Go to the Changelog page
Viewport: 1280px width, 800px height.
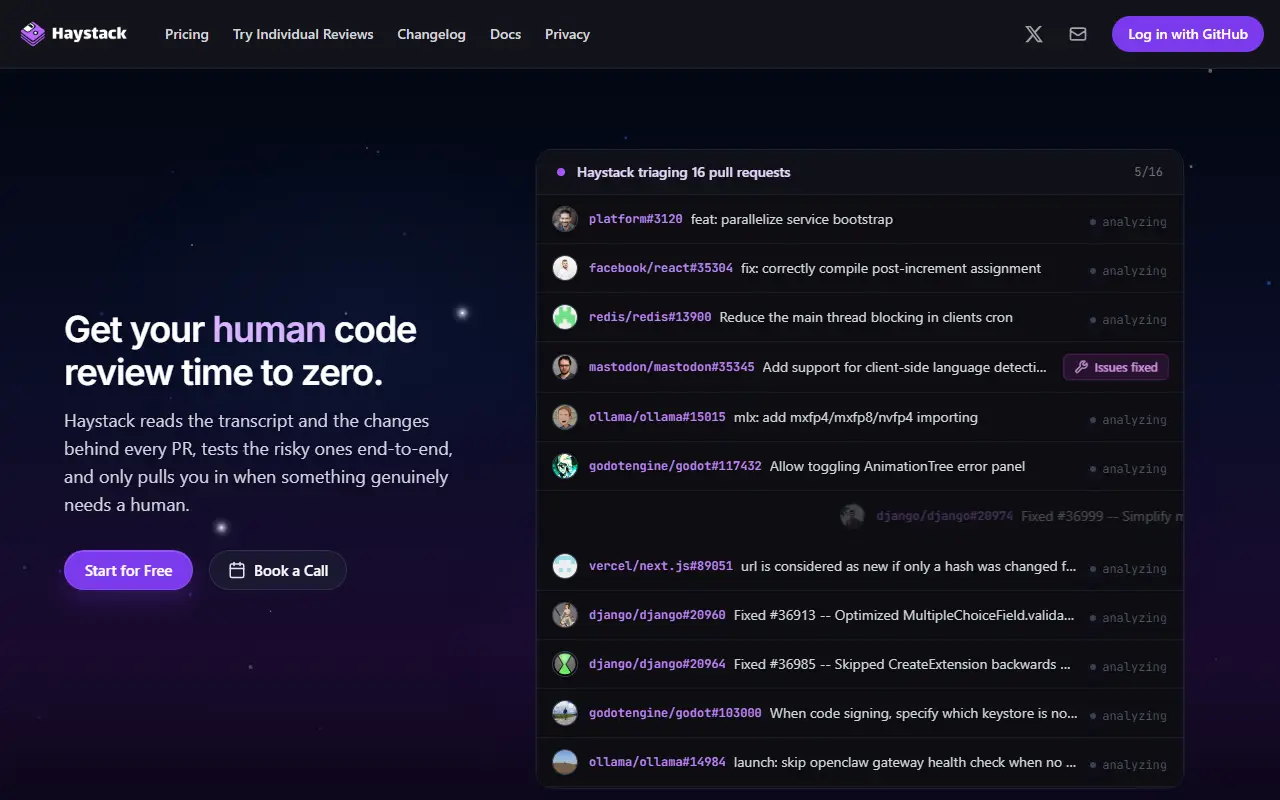[x=431, y=34]
